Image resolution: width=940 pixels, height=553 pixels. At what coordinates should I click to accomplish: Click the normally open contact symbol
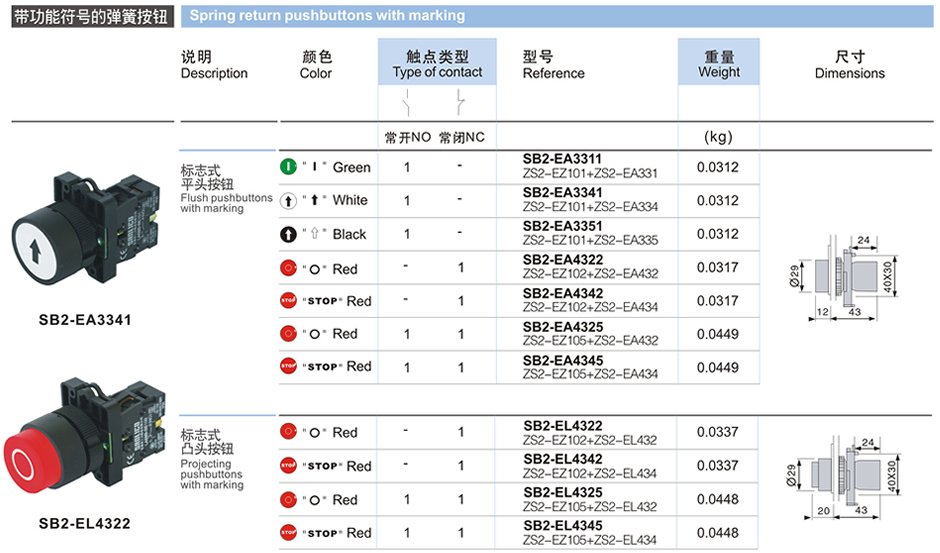[407, 103]
